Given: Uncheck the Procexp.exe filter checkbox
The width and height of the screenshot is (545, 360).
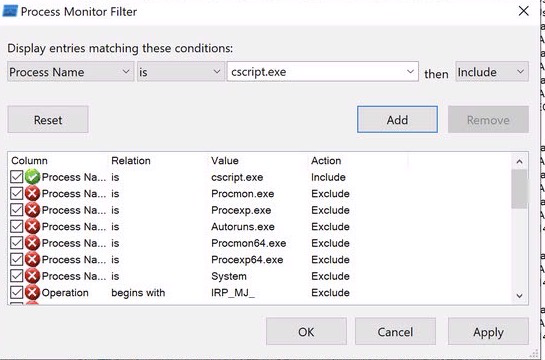Looking at the screenshot, I should (16, 210).
